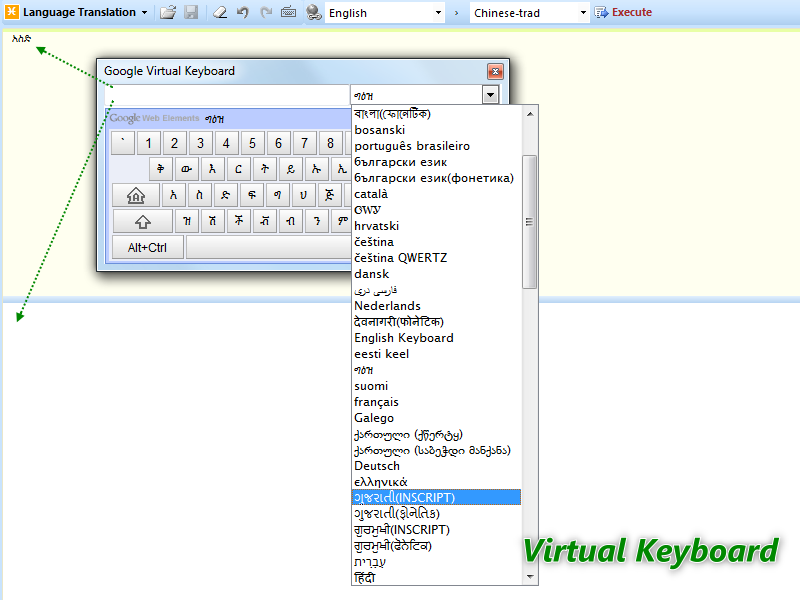Click the virtual keyboard text input field
The image size is (800, 600).
227,95
